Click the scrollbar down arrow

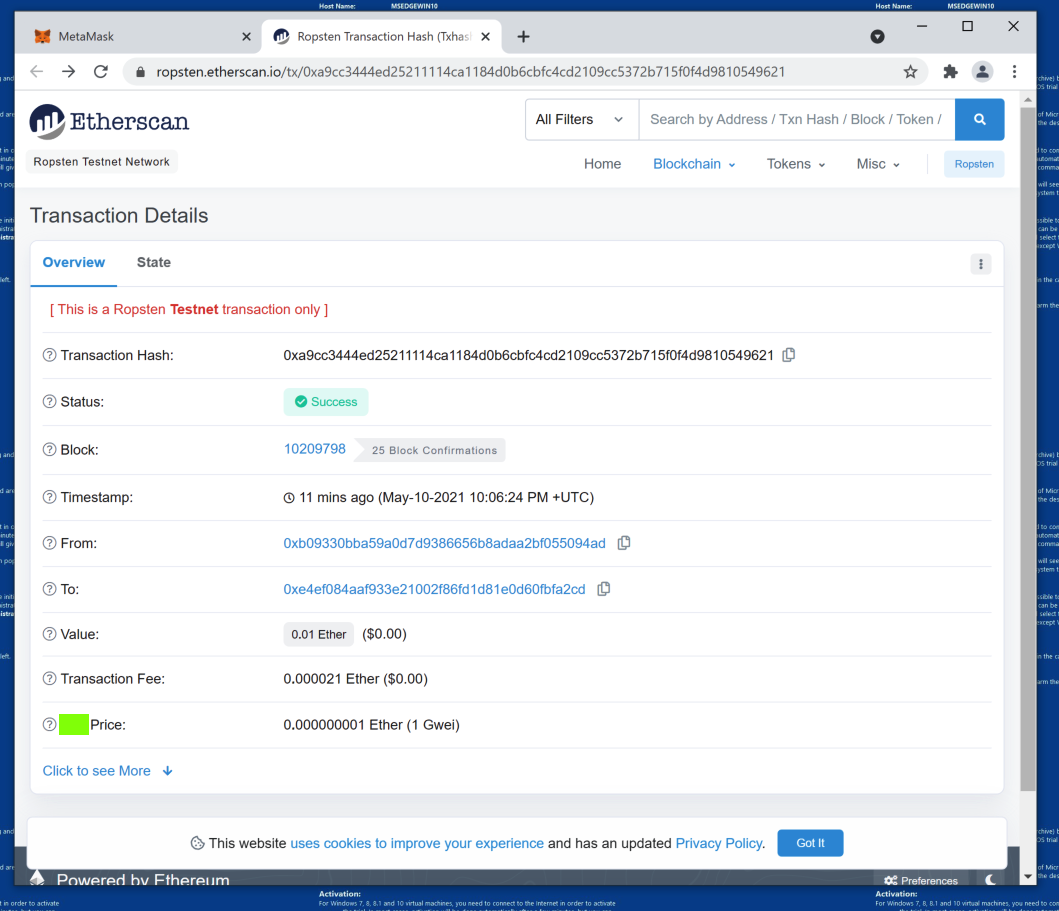point(1027,877)
